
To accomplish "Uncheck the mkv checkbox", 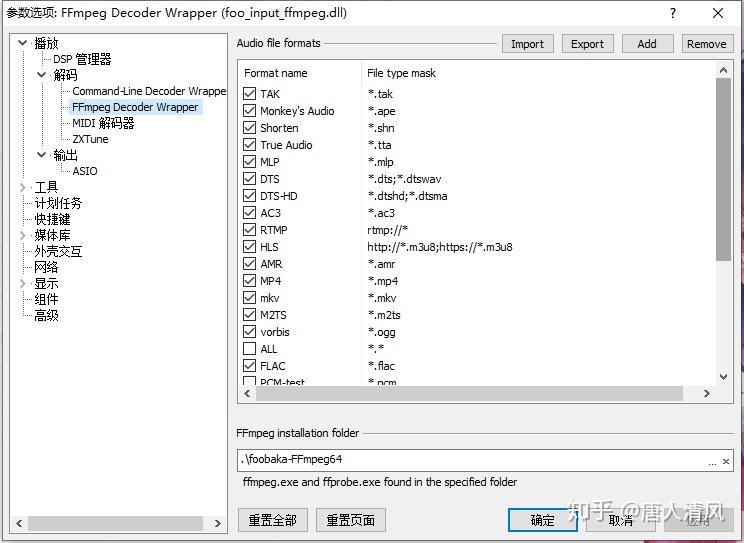I will (250, 298).
